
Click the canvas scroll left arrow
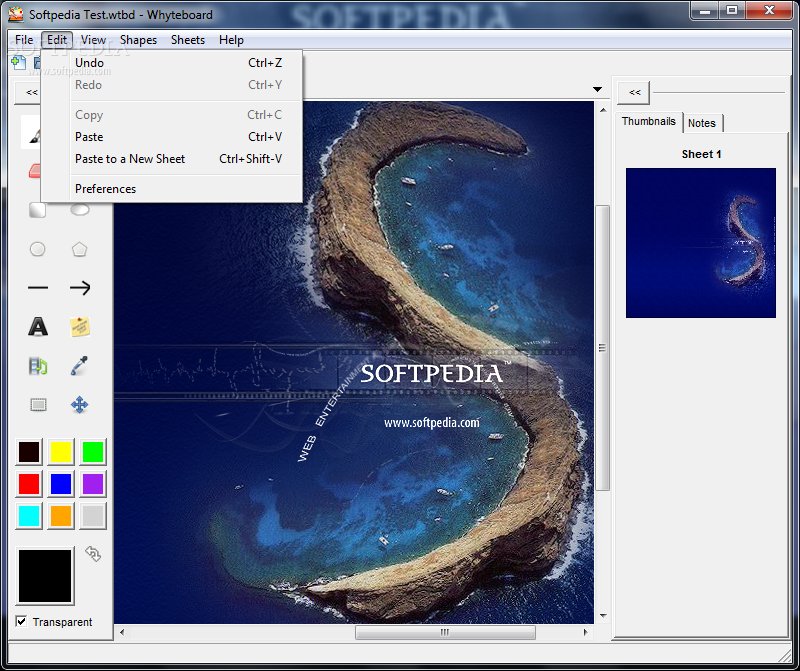[x=122, y=632]
